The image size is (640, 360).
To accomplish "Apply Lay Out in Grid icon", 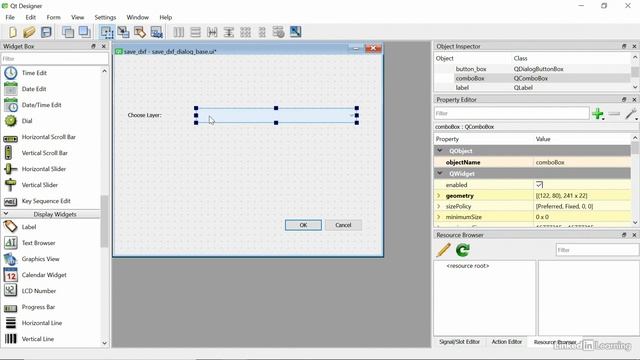I will (245, 32).
